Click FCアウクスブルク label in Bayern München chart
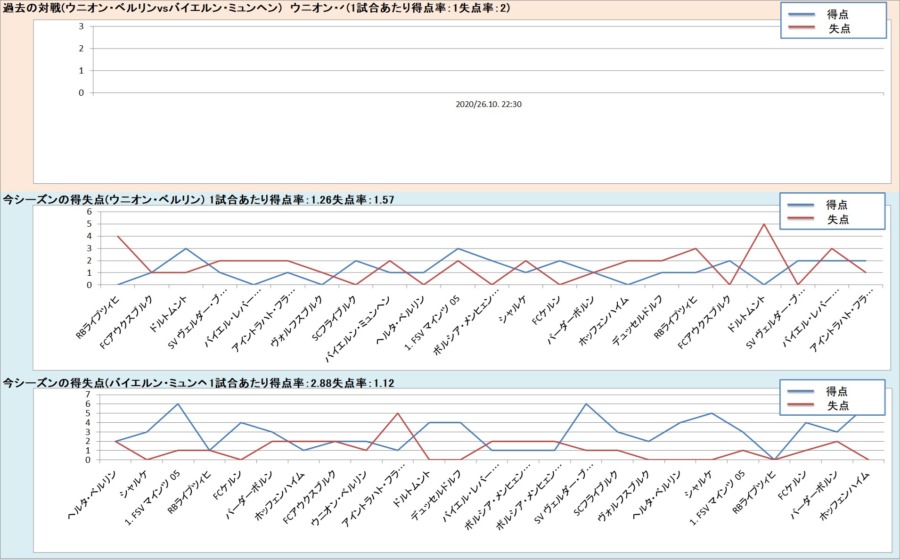900x559 pixels. click(x=309, y=497)
